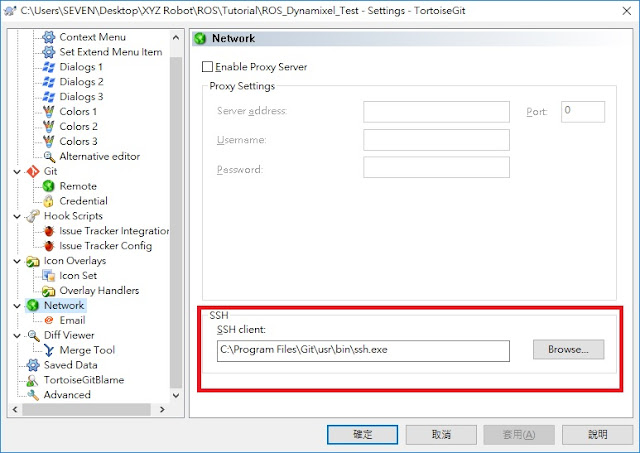640x453 pixels.
Task: Click the Issue Tracker Integration bug icon
Action: click(49, 231)
